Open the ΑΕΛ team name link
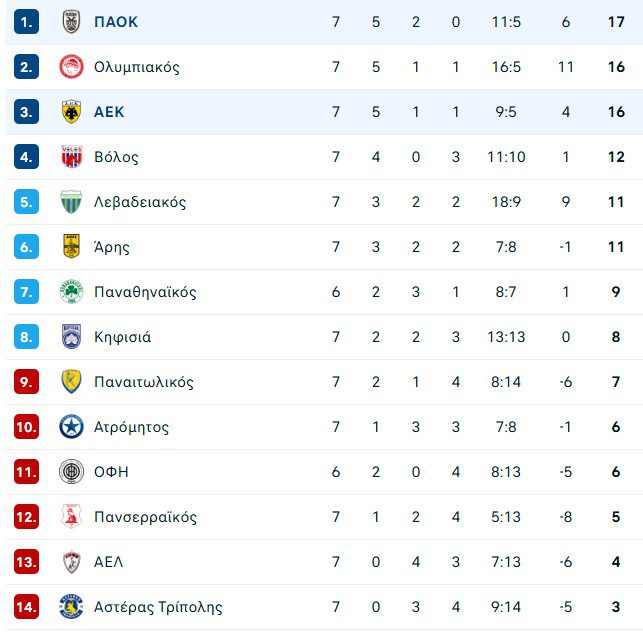This screenshot has width=643, height=637. [x=108, y=562]
